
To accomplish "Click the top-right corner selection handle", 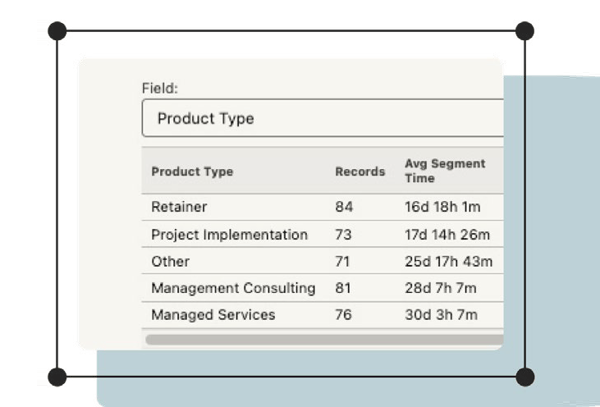I will click(524, 31).
